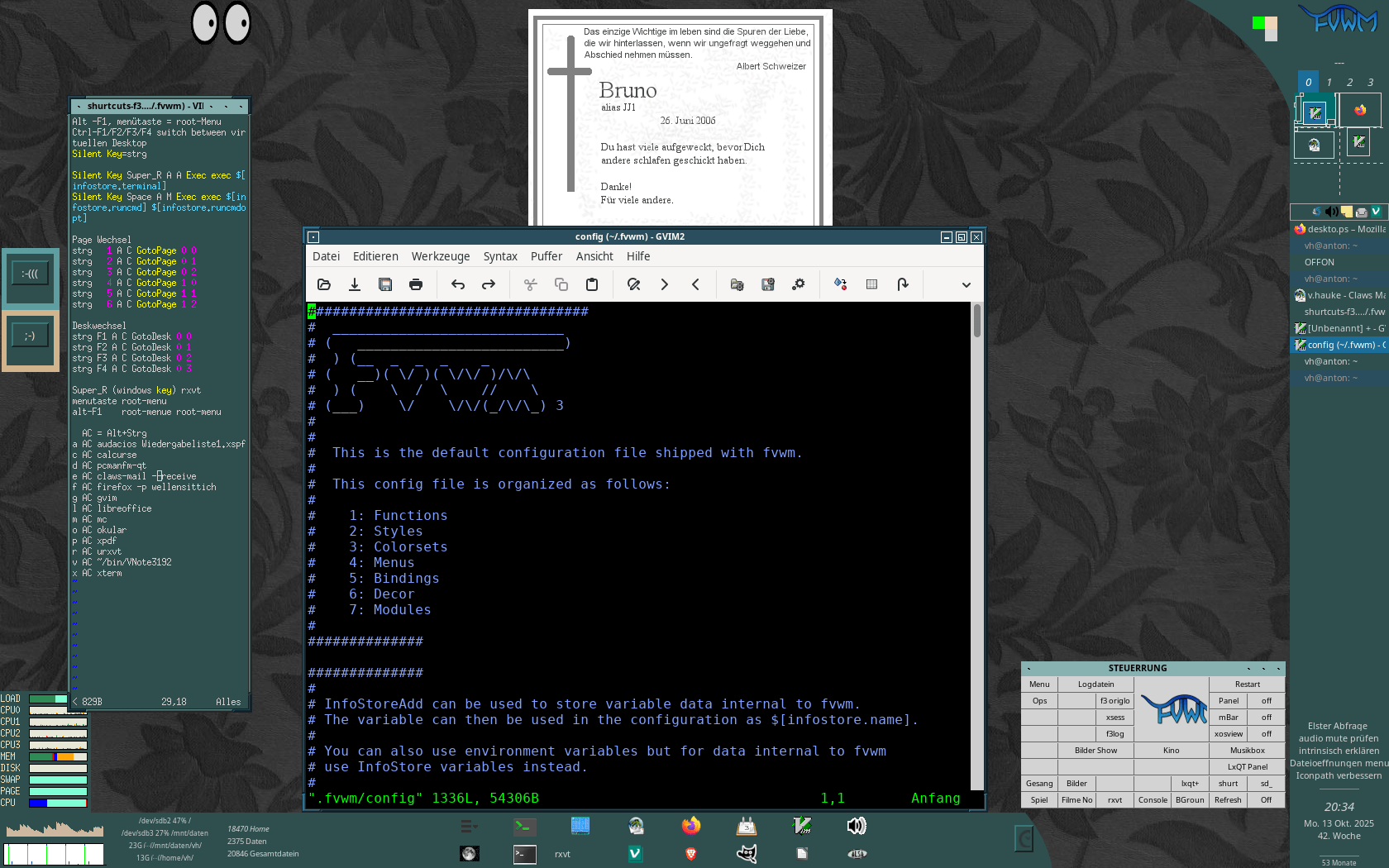The height and width of the screenshot is (868, 1389).
Task: Click the Brave browser icon
Action: 691,854
